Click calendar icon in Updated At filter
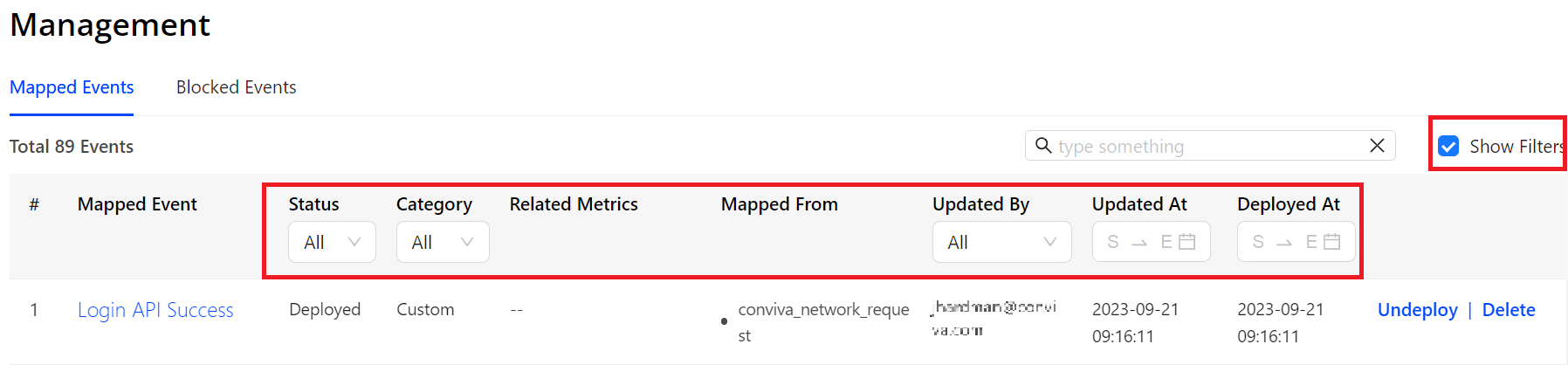Viewport: 1568px width, 365px height. (1186, 242)
